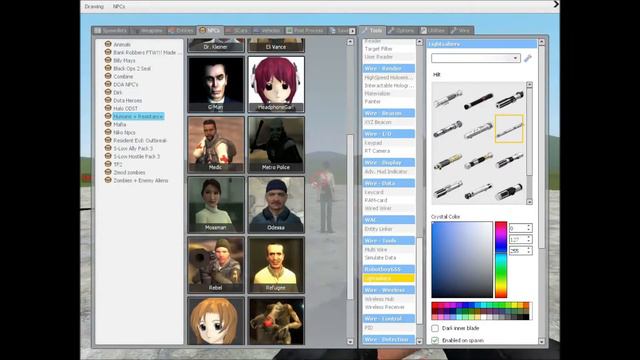Choose the gold-accented lightsaber hilt
640x360 pixels.
pyautogui.click(x=448, y=162)
